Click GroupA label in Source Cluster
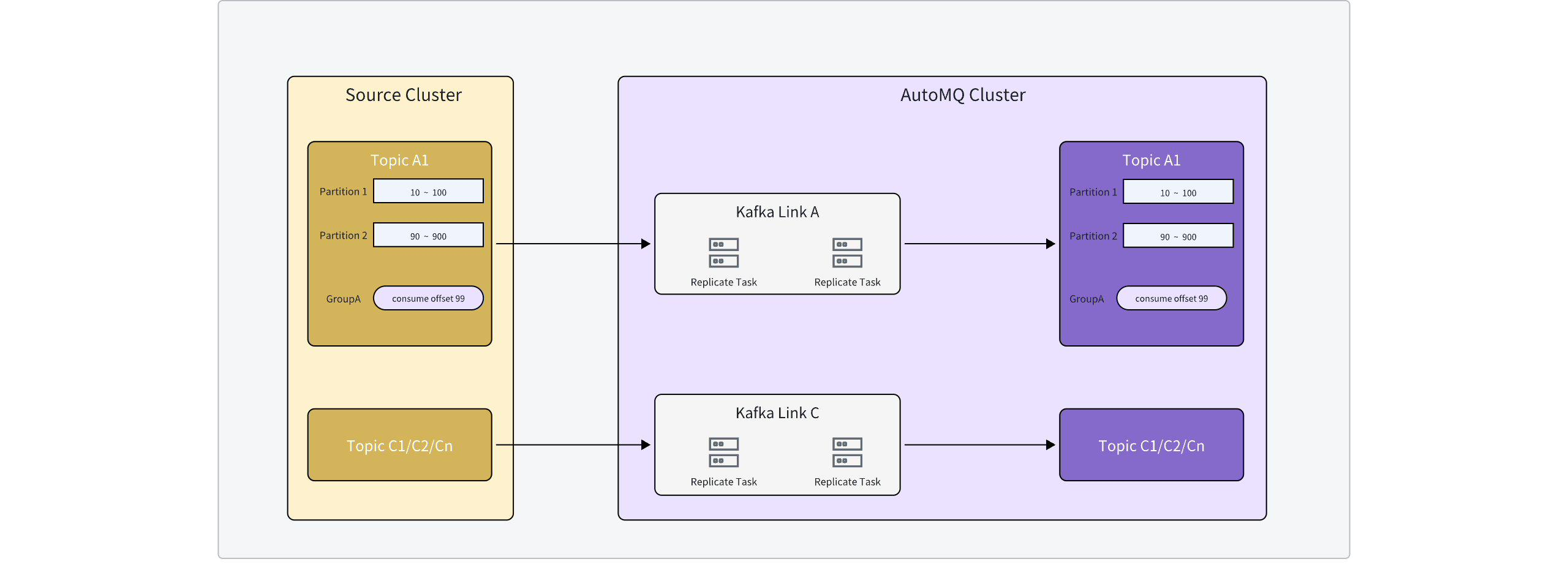Image resolution: width=1568 pixels, height=578 pixels. 343,299
